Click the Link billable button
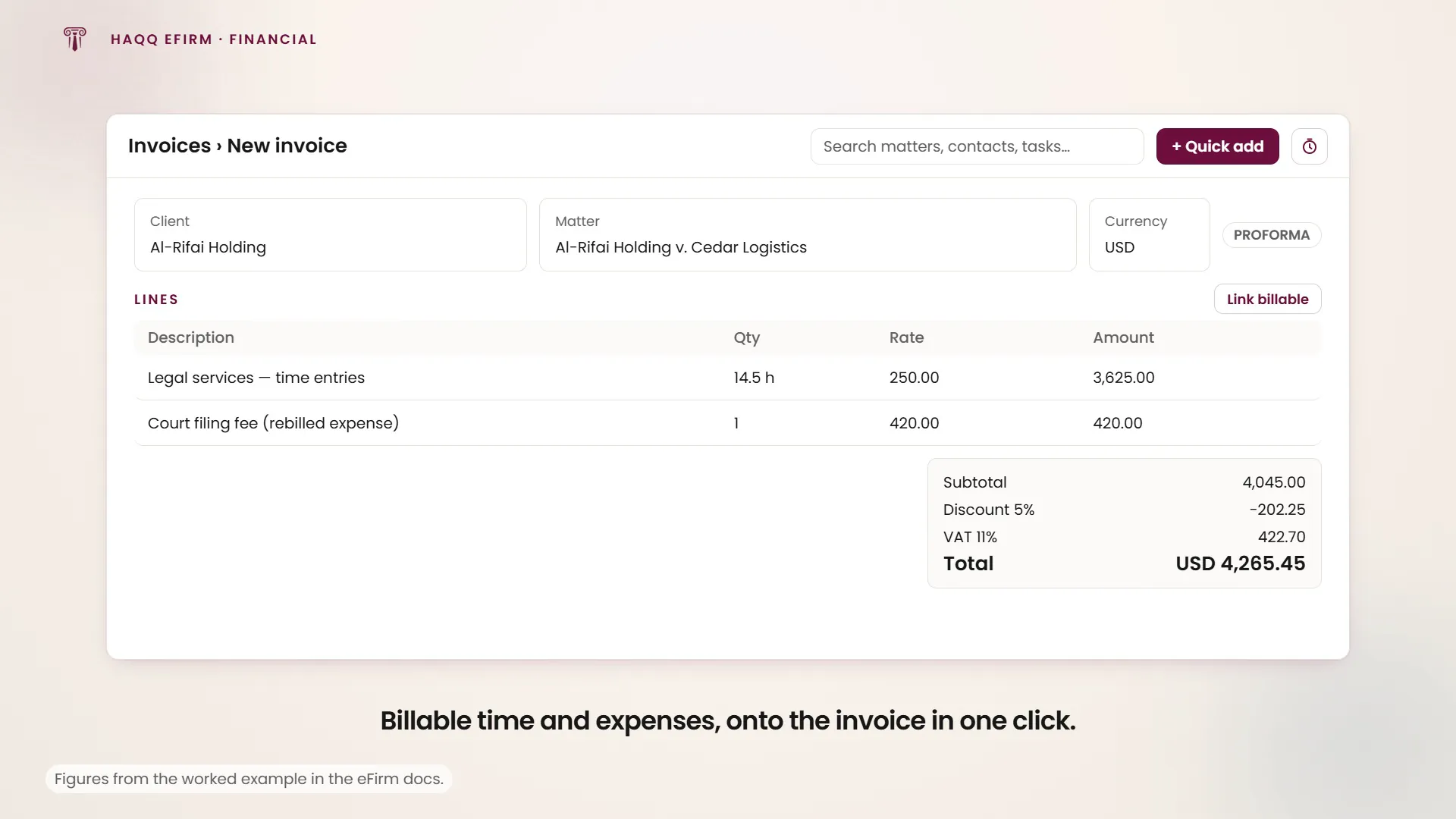1456x819 pixels. [x=1267, y=299]
